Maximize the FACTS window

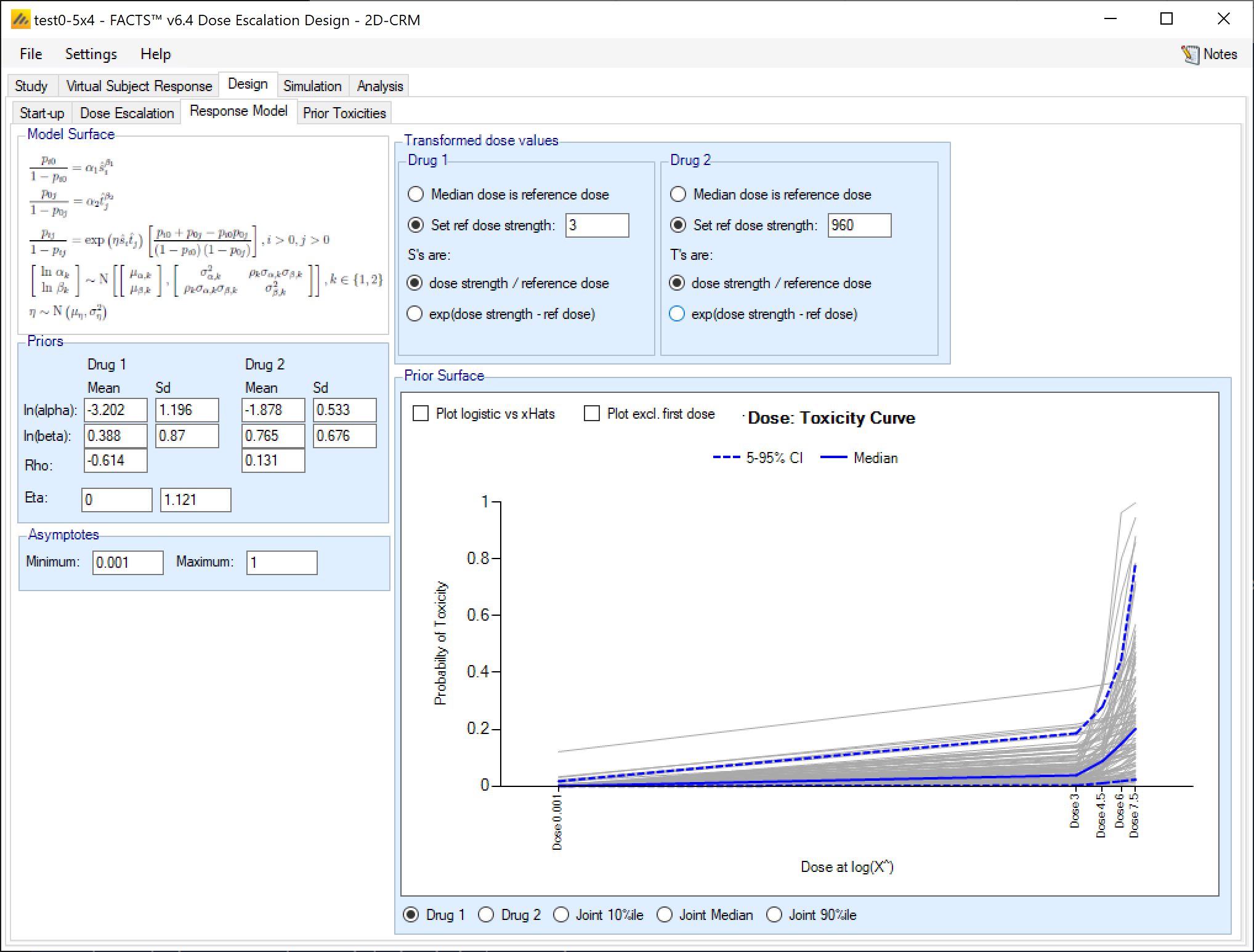point(1166,19)
